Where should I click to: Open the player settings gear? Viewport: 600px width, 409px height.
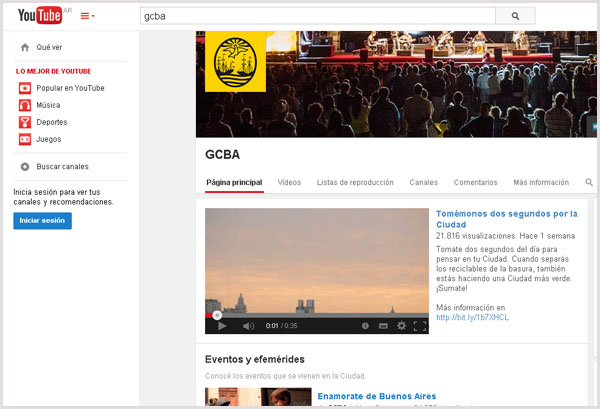click(401, 326)
